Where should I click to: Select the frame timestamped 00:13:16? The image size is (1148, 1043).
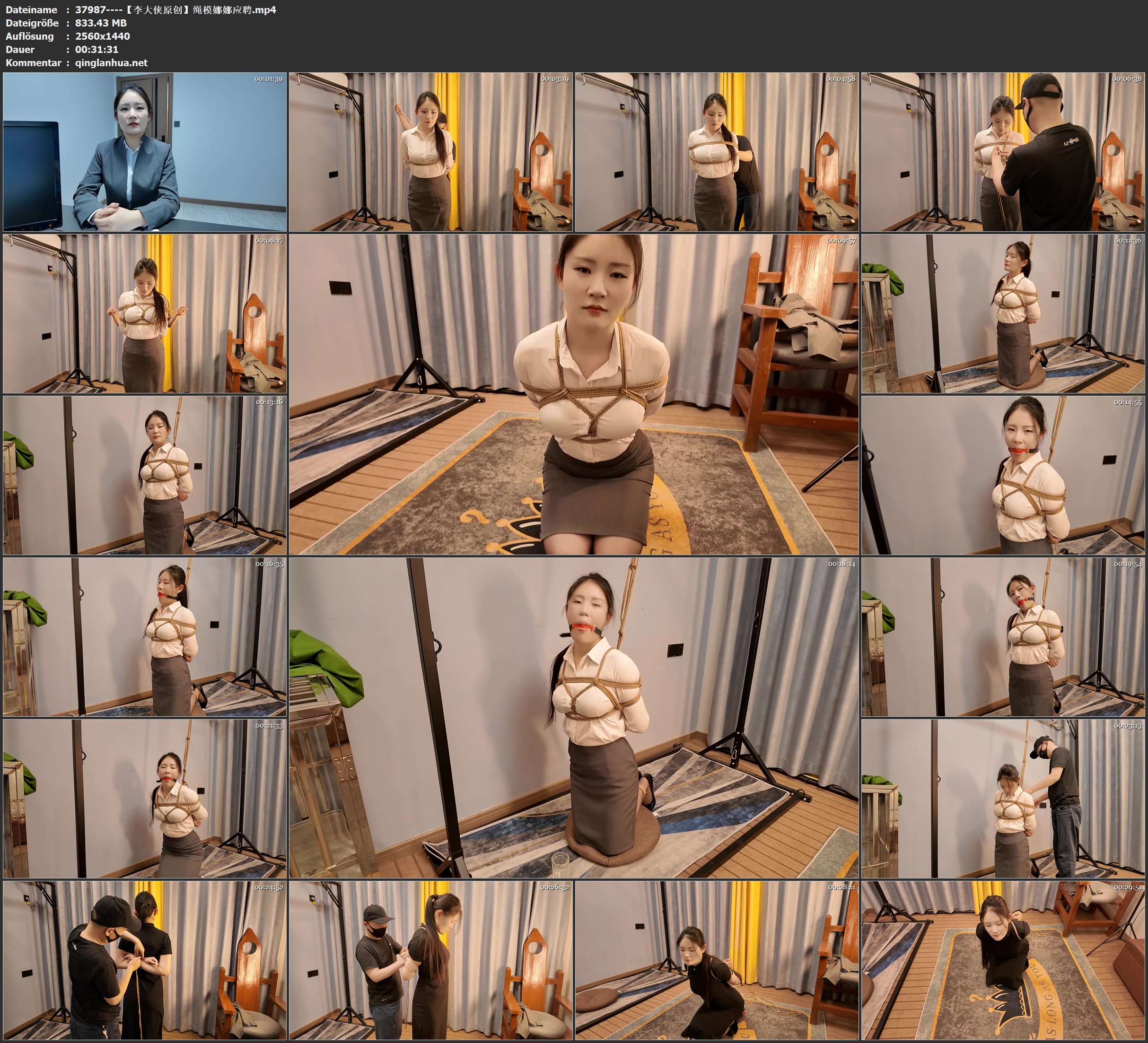(x=145, y=475)
